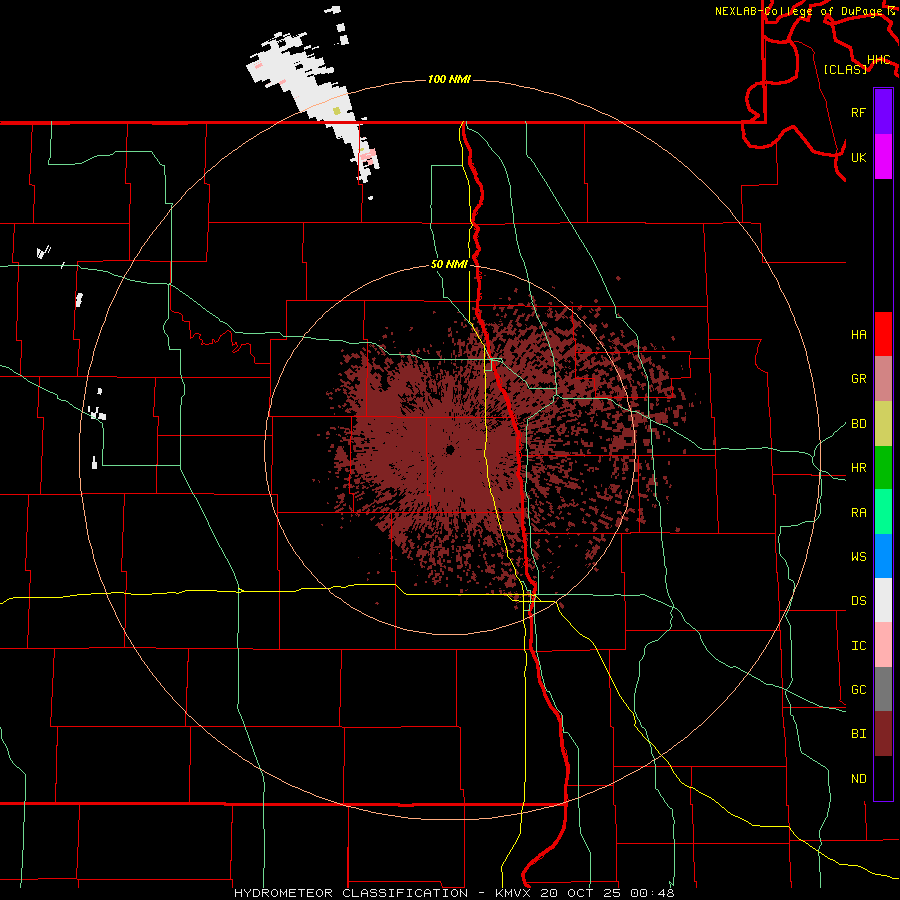Screen dimensions: 900x900
Task: Click the WS blue legend swatch
Action: pyautogui.click(x=883, y=556)
